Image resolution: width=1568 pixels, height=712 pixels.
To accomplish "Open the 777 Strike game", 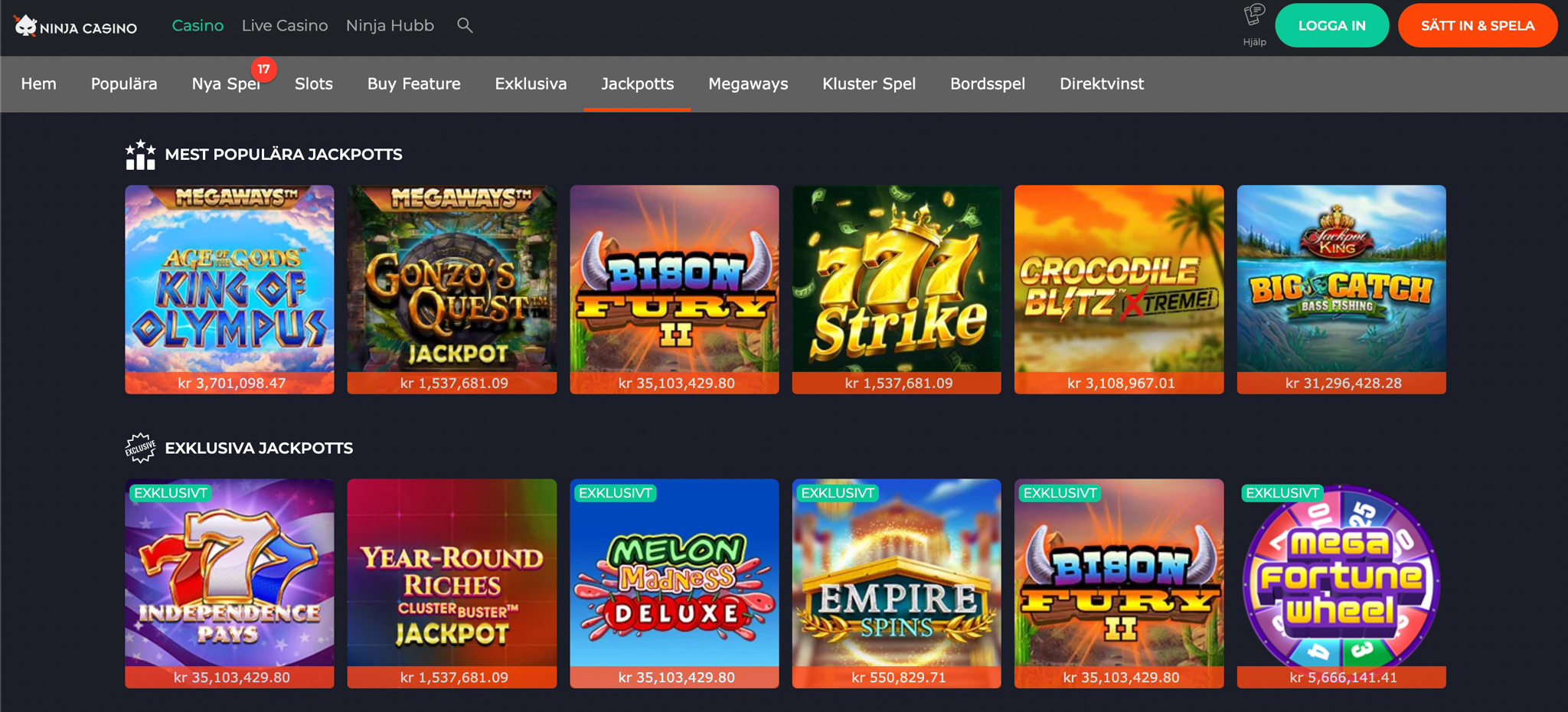I will pyautogui.click(x=897, y=289).
